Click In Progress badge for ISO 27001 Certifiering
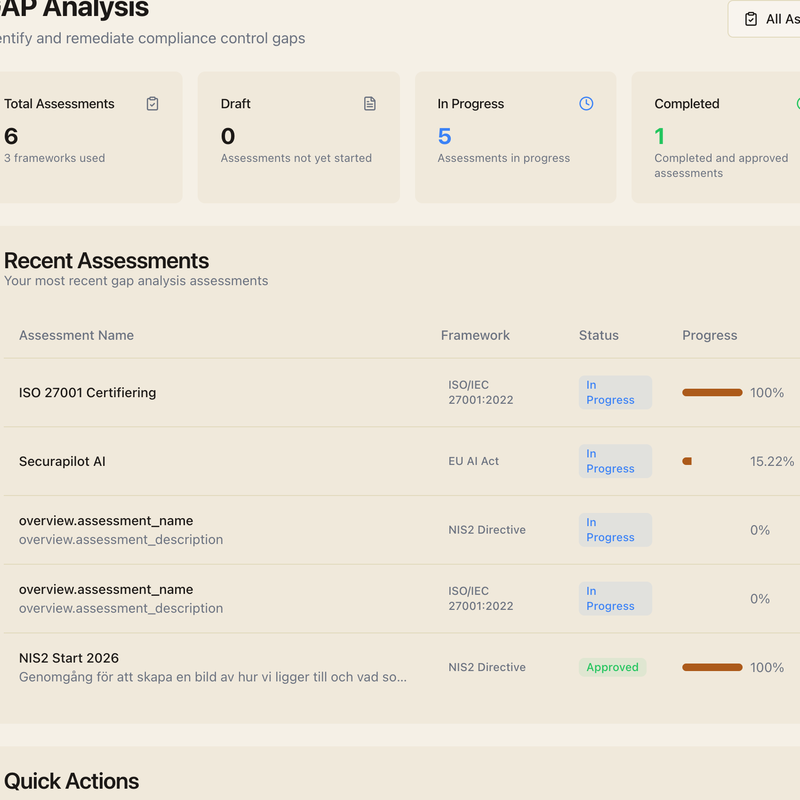800x800 pixels. point(615,392)
